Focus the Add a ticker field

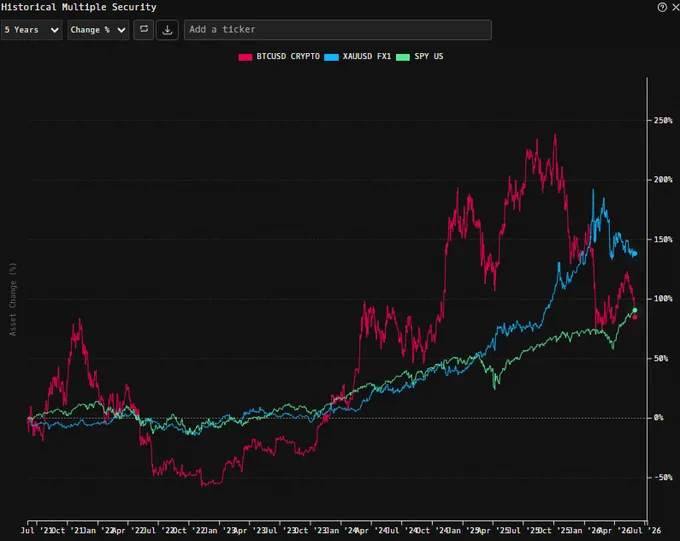click(x=338, y=30)
